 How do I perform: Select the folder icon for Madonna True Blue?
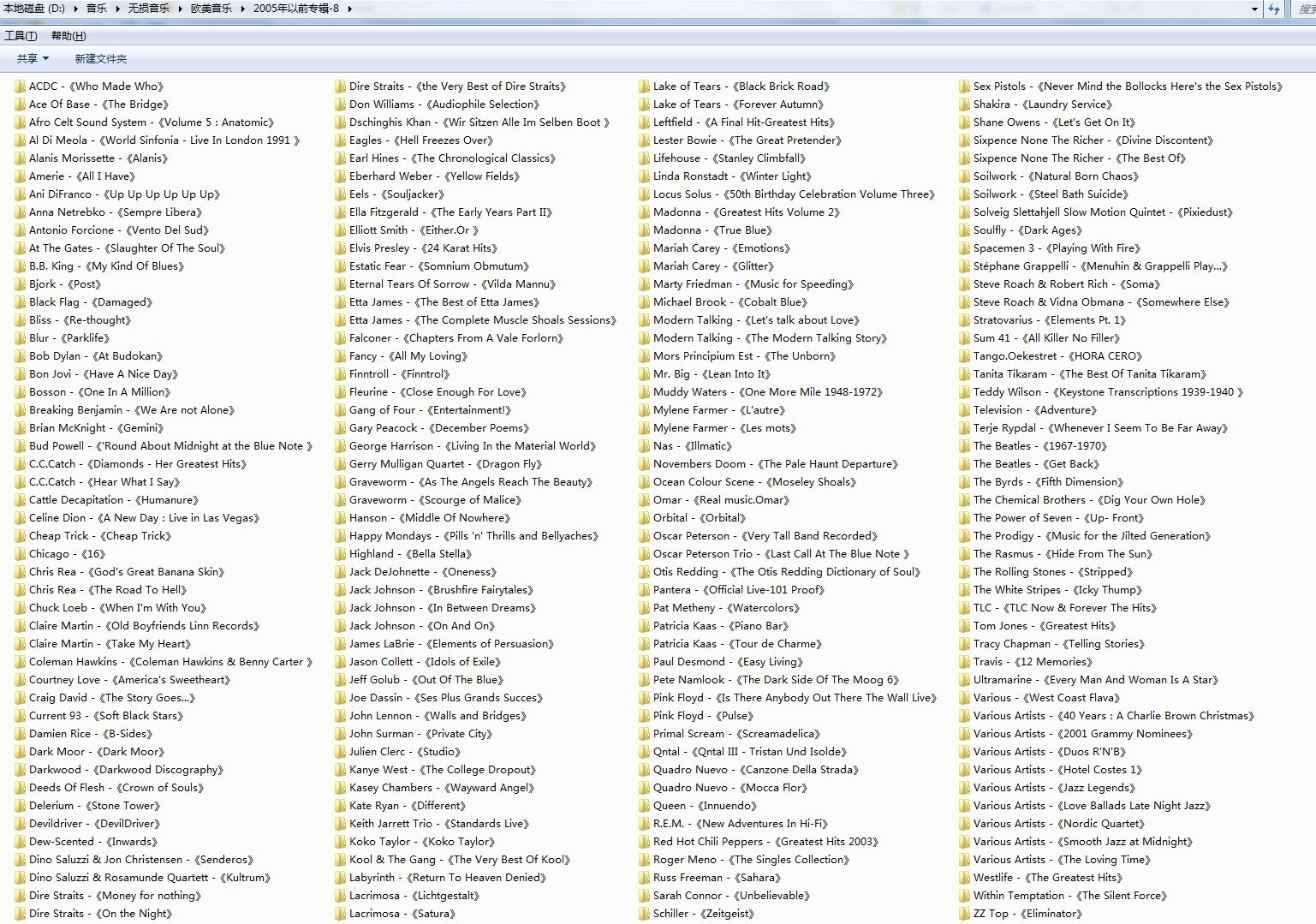pos(644,230)
